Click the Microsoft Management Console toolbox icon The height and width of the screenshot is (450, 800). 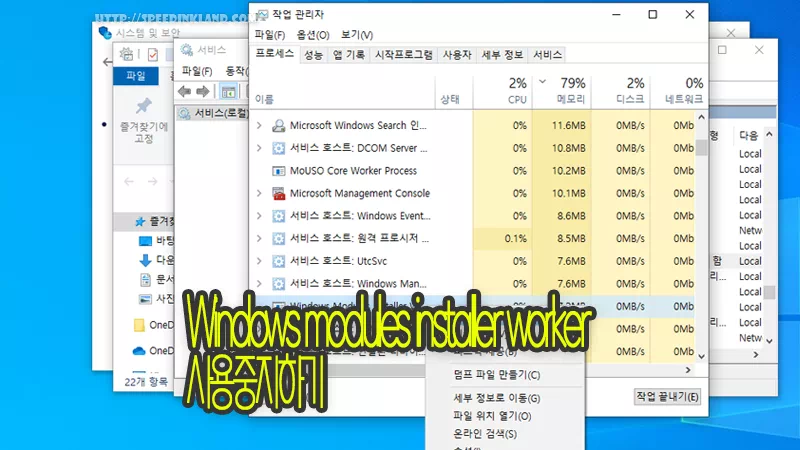[279, 193]
